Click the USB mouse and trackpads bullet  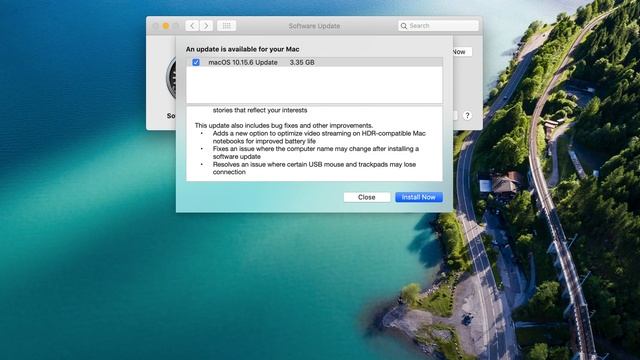tap(314, 168)
